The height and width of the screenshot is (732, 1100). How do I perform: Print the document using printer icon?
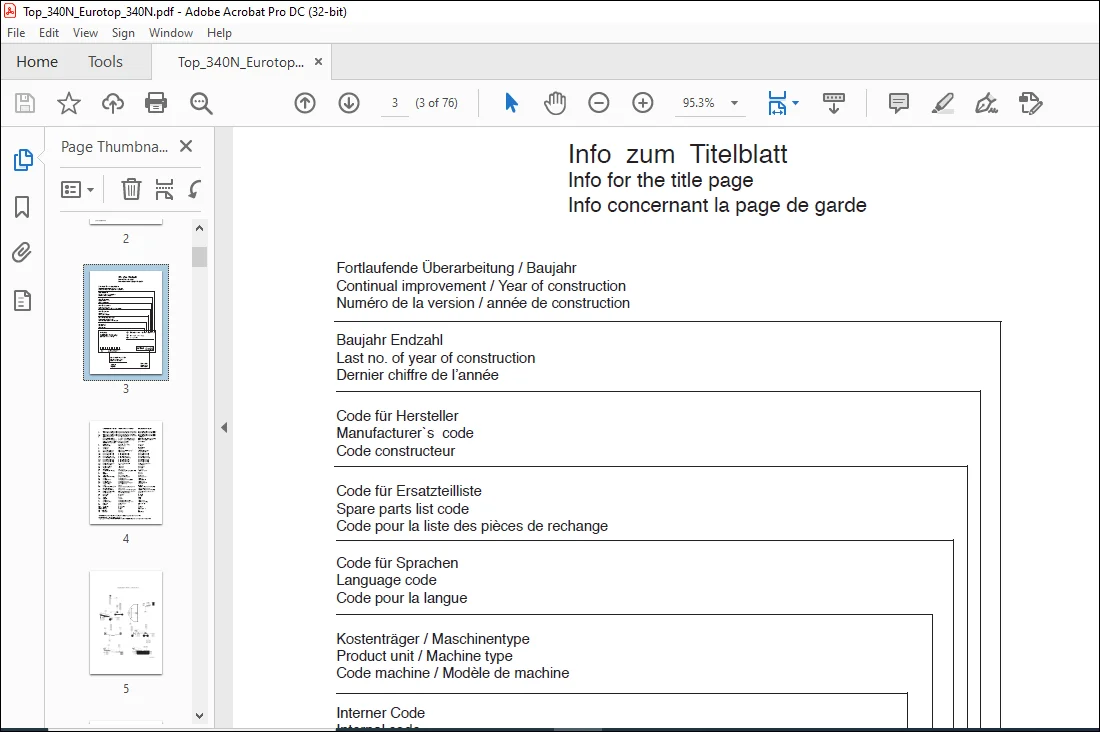(156, 103)
